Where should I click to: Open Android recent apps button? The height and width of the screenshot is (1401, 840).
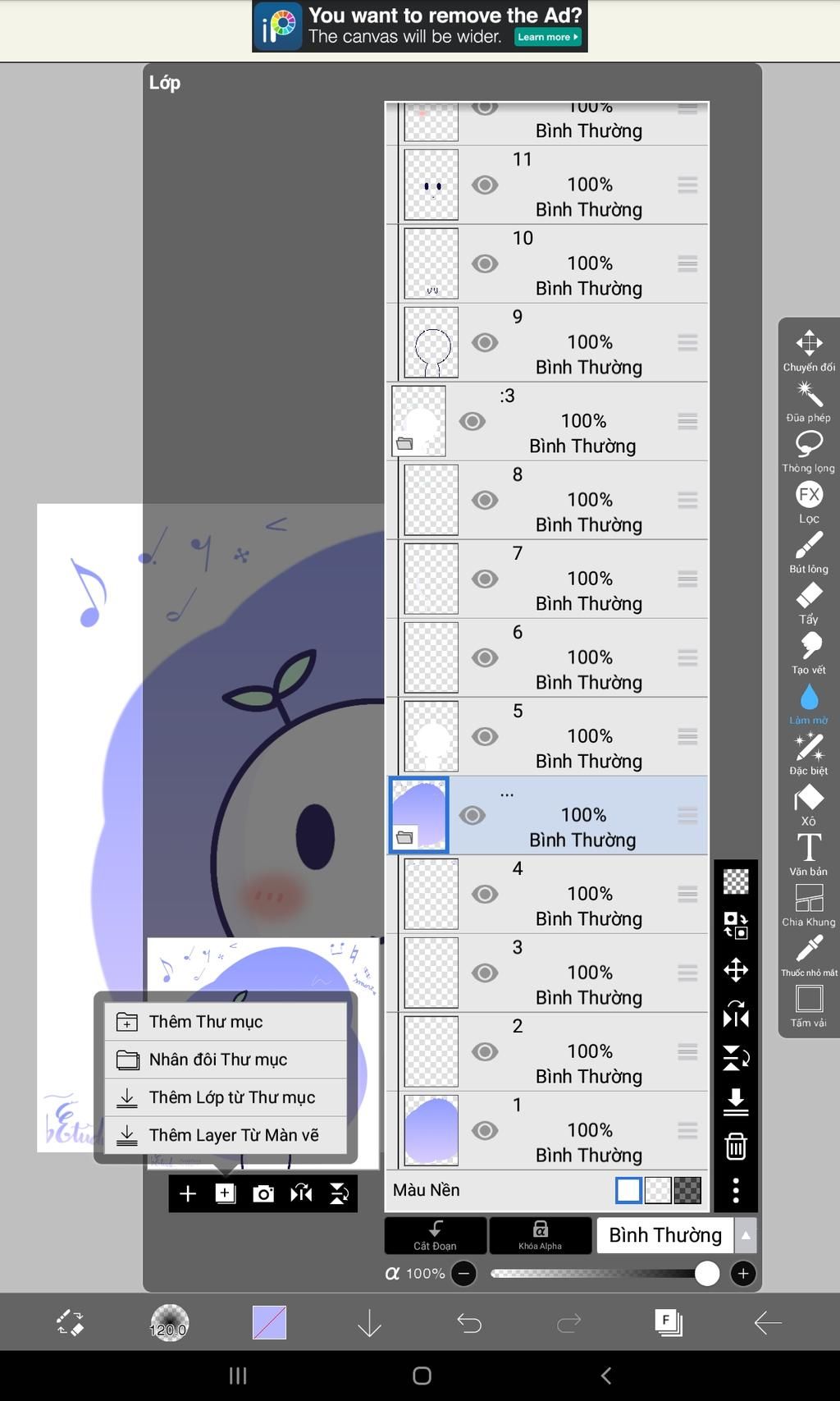[238, 1376]
